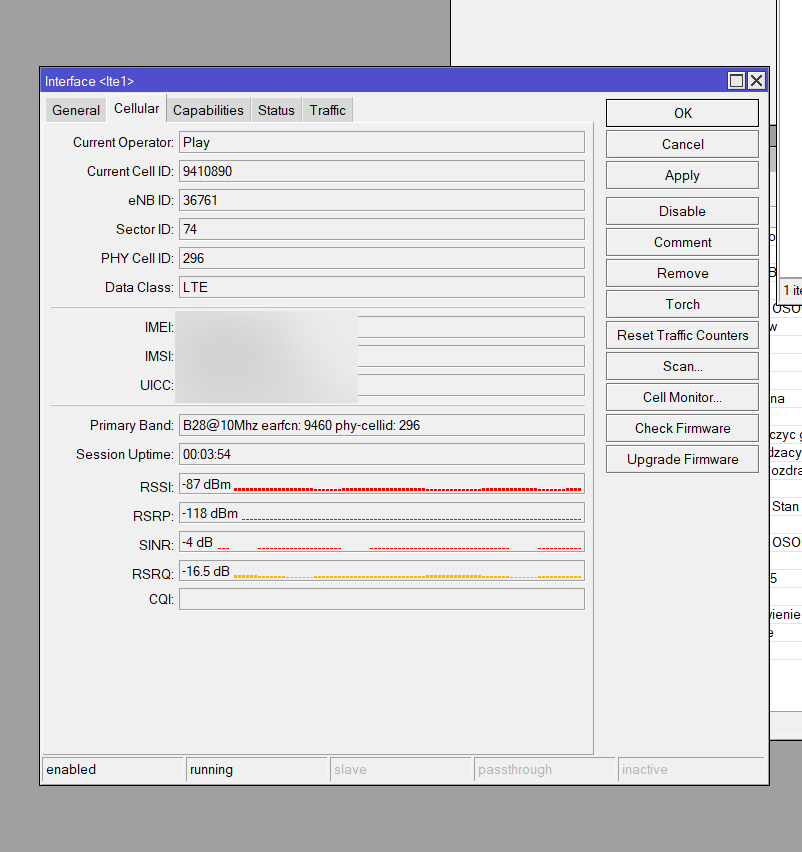
Task: Click the UICC label
Action: tap(156, 385)
